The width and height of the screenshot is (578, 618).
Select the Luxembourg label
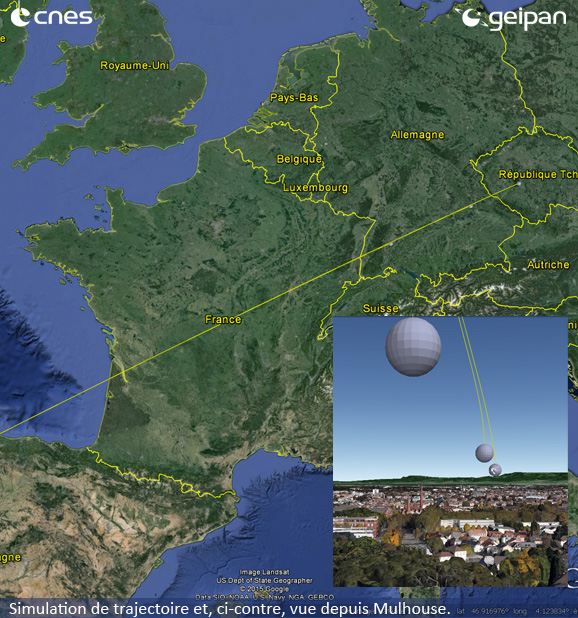coord(315,188)
